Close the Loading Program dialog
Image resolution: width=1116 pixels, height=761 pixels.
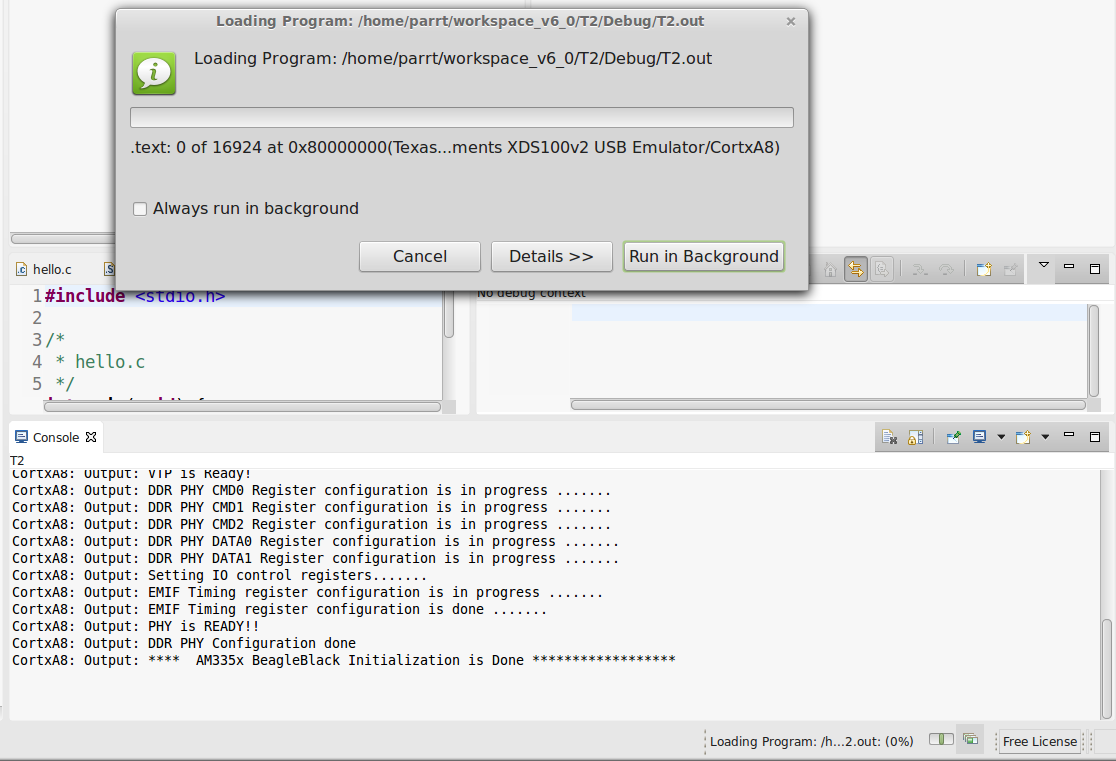(x=791, y=21)
